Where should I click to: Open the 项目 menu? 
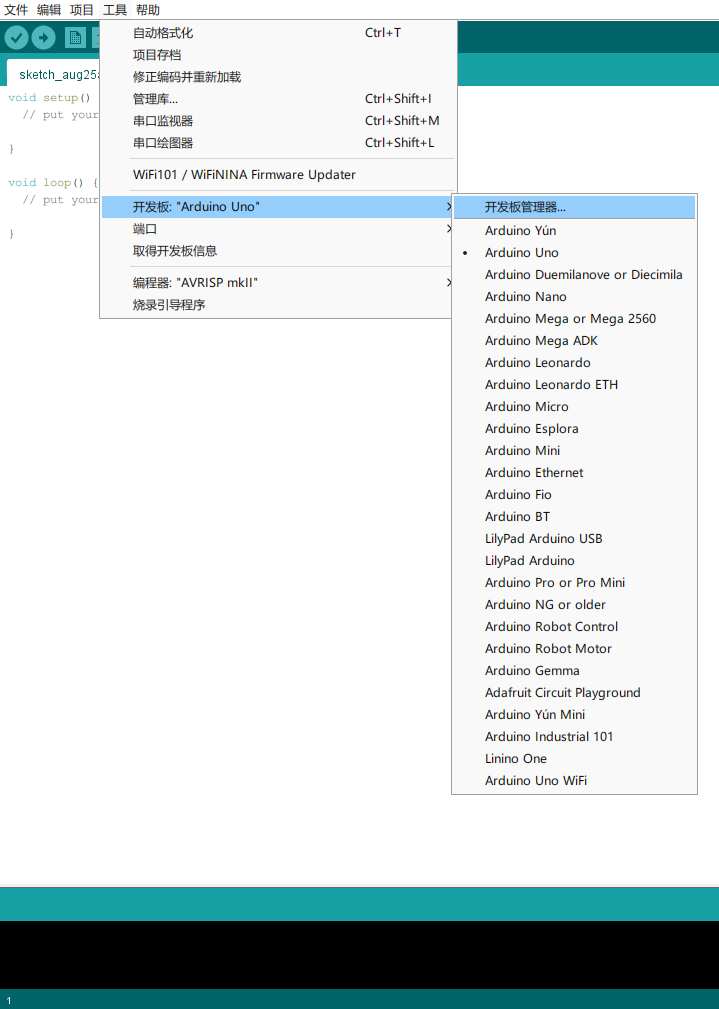pos(82,10)
